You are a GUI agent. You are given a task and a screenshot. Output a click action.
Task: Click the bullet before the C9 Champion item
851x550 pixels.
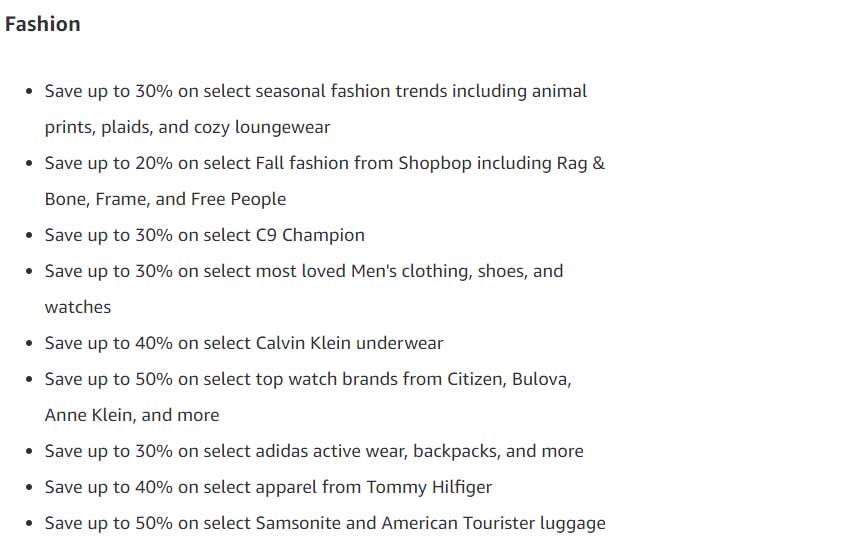pos(29,236)
